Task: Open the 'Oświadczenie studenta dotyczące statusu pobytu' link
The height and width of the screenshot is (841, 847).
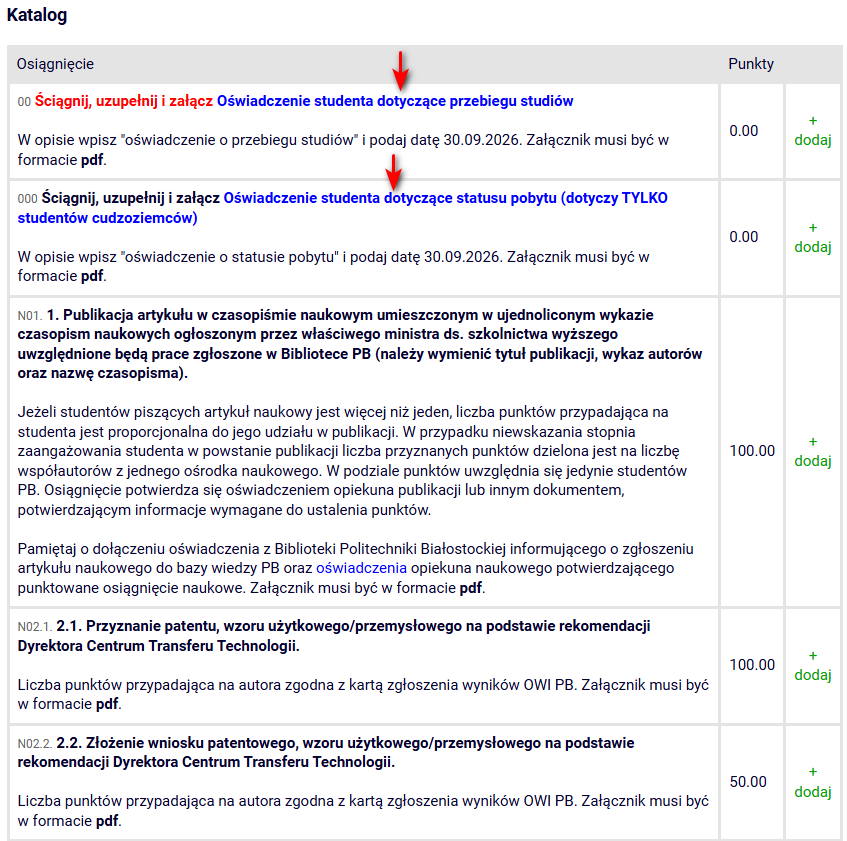Action: click(x=342, y=208)
